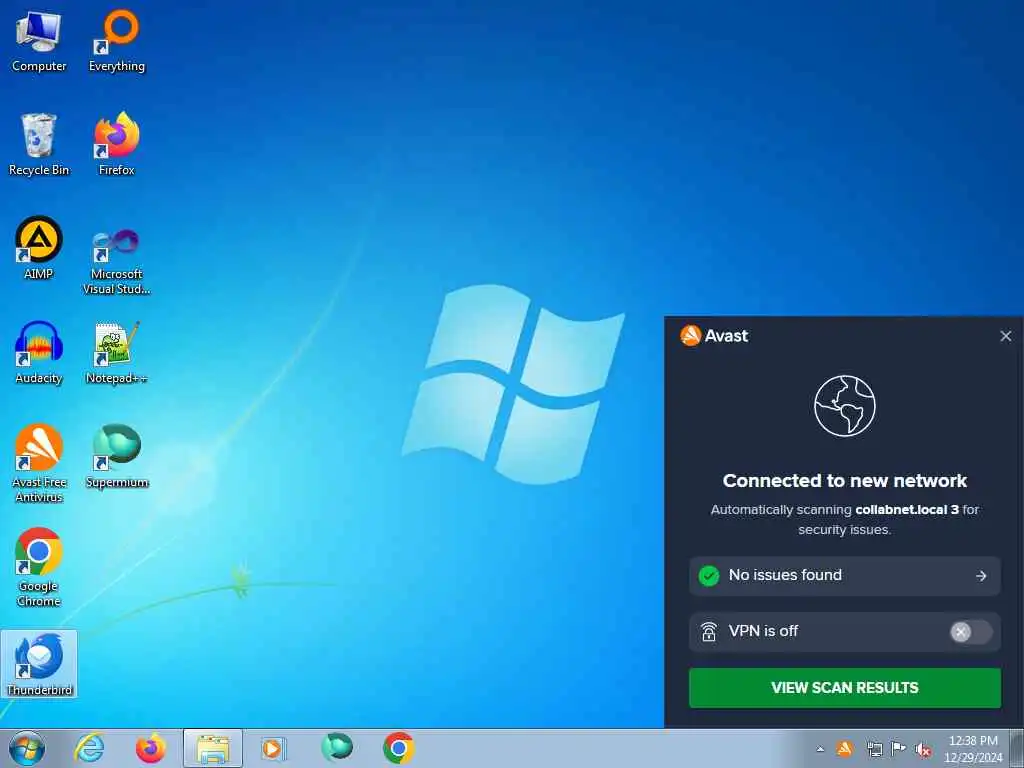Select the Recycle Bin icon
Image resolution: width=1024 pixels, height=768 pixels.
(x=39, y=145)
